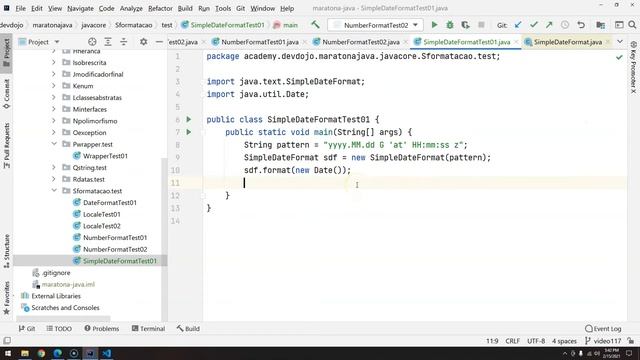
Task: Collapse the Pwrapper.test folder
Action: [54, 144]
